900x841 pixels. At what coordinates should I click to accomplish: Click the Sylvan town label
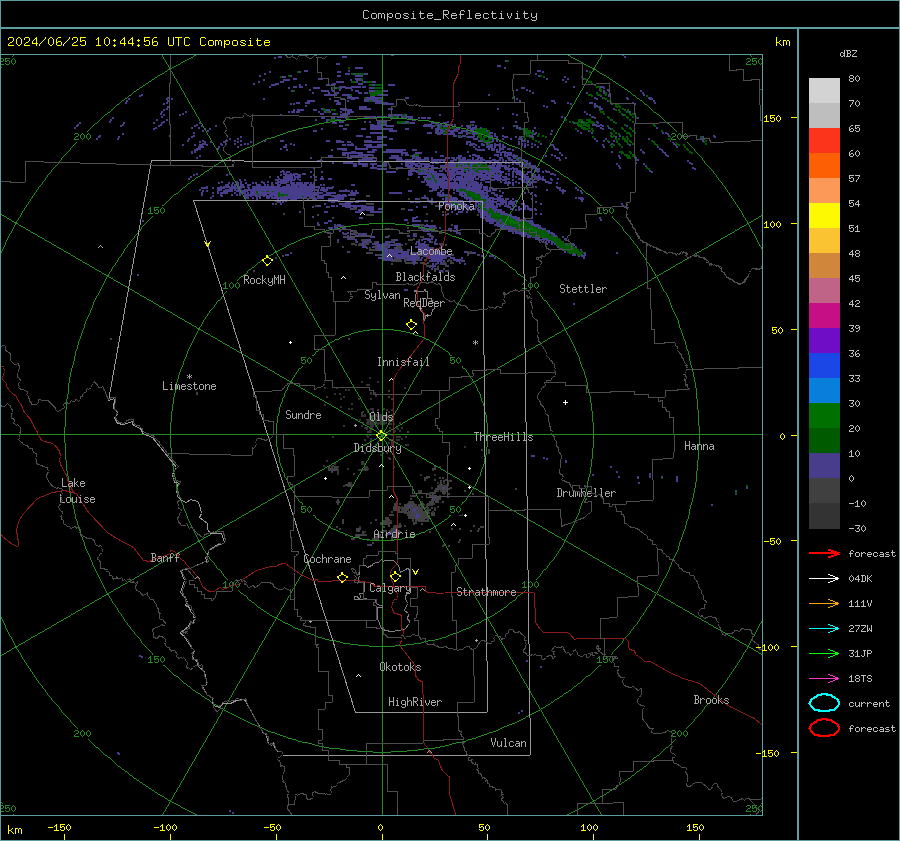click(382, 295)
